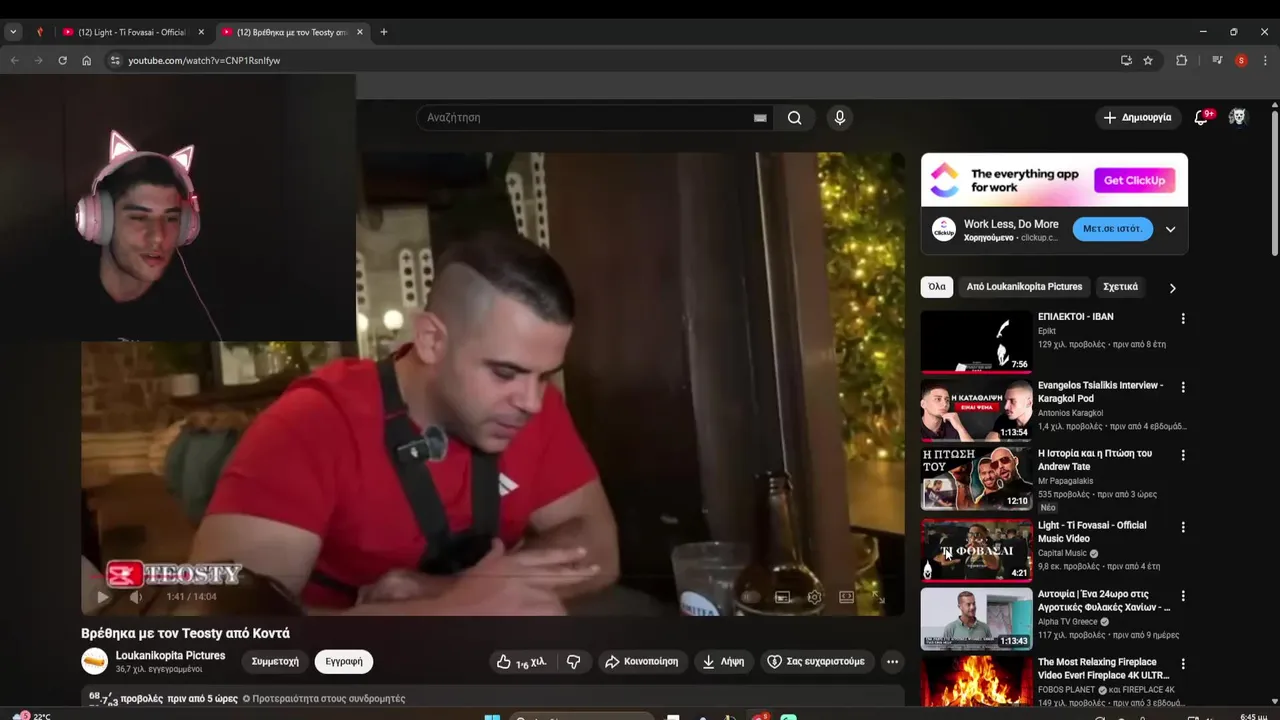Enter fullscreen mode on the video
Viewport: 1280px width, 720px height.
878,597
